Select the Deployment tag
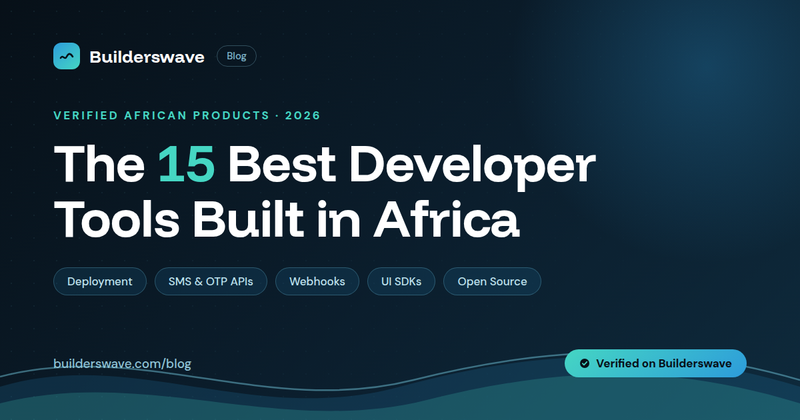 coord(100,281)
